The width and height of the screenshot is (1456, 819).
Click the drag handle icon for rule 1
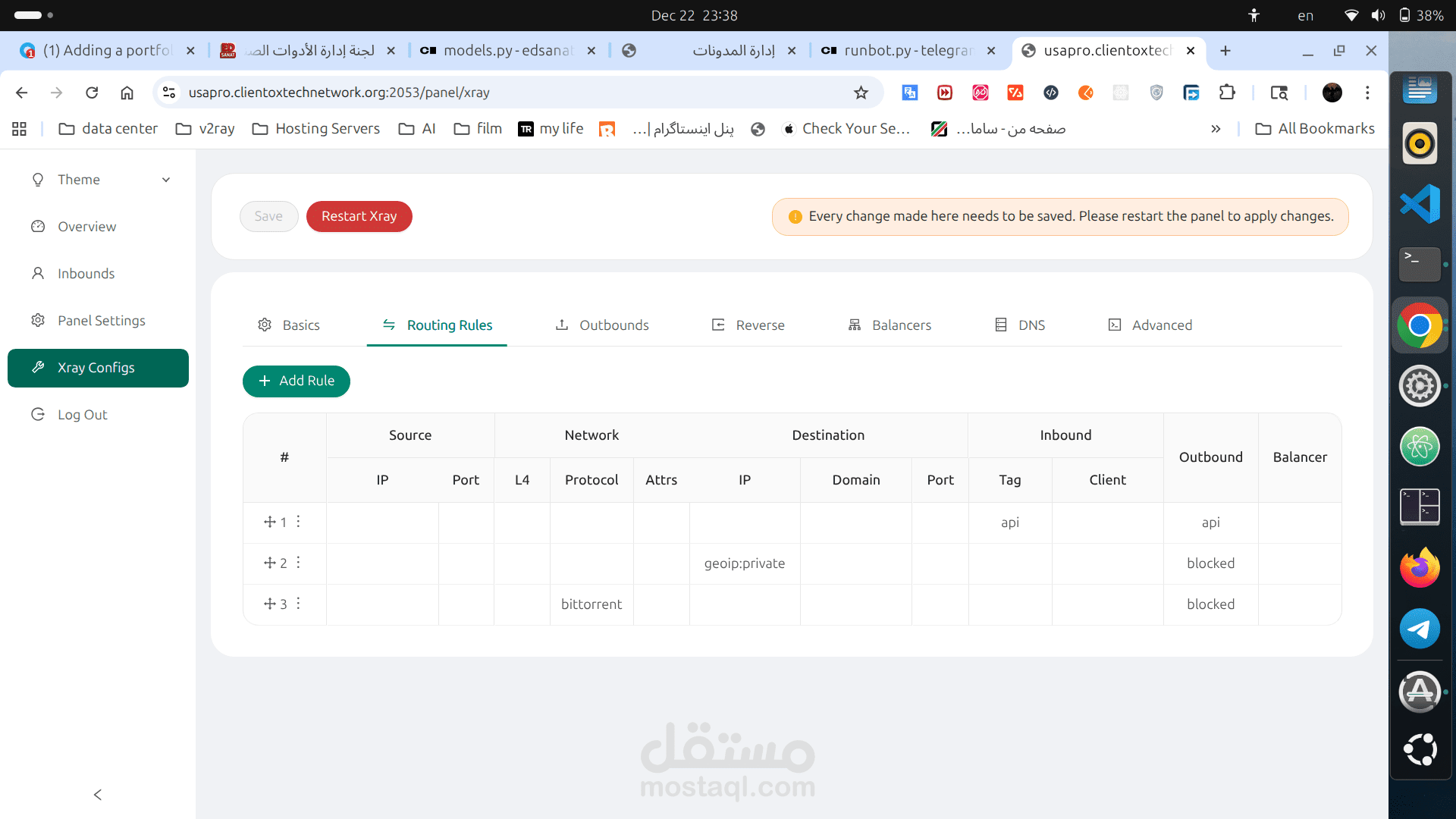coord(269,522)
